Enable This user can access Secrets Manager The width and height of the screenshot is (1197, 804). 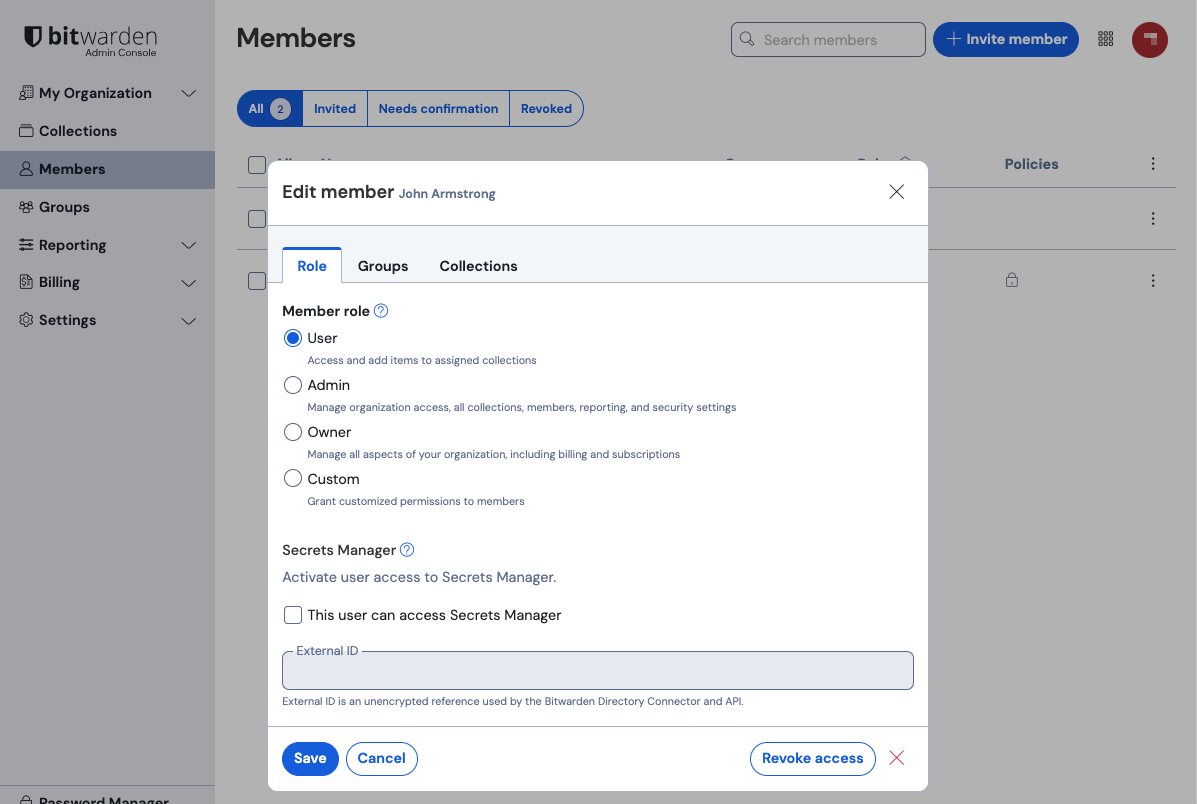(x=293, y=614)
